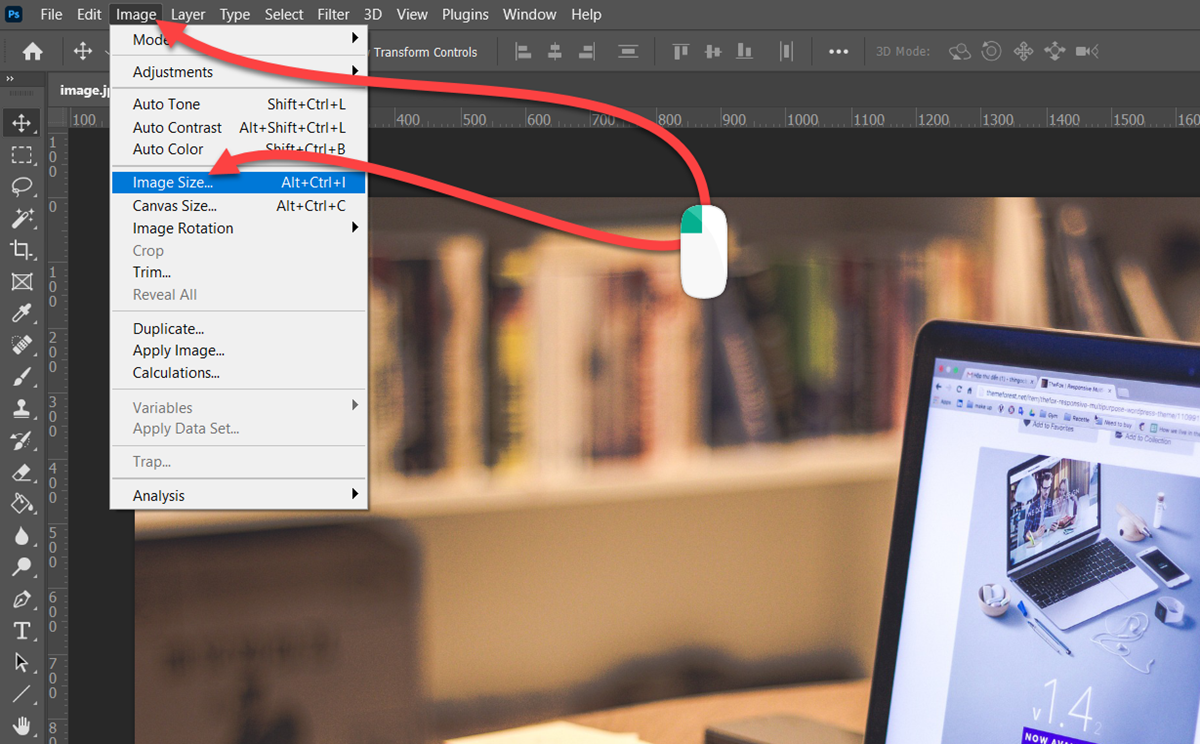Choose the Eyedropper tool

(x=21, y=314)
